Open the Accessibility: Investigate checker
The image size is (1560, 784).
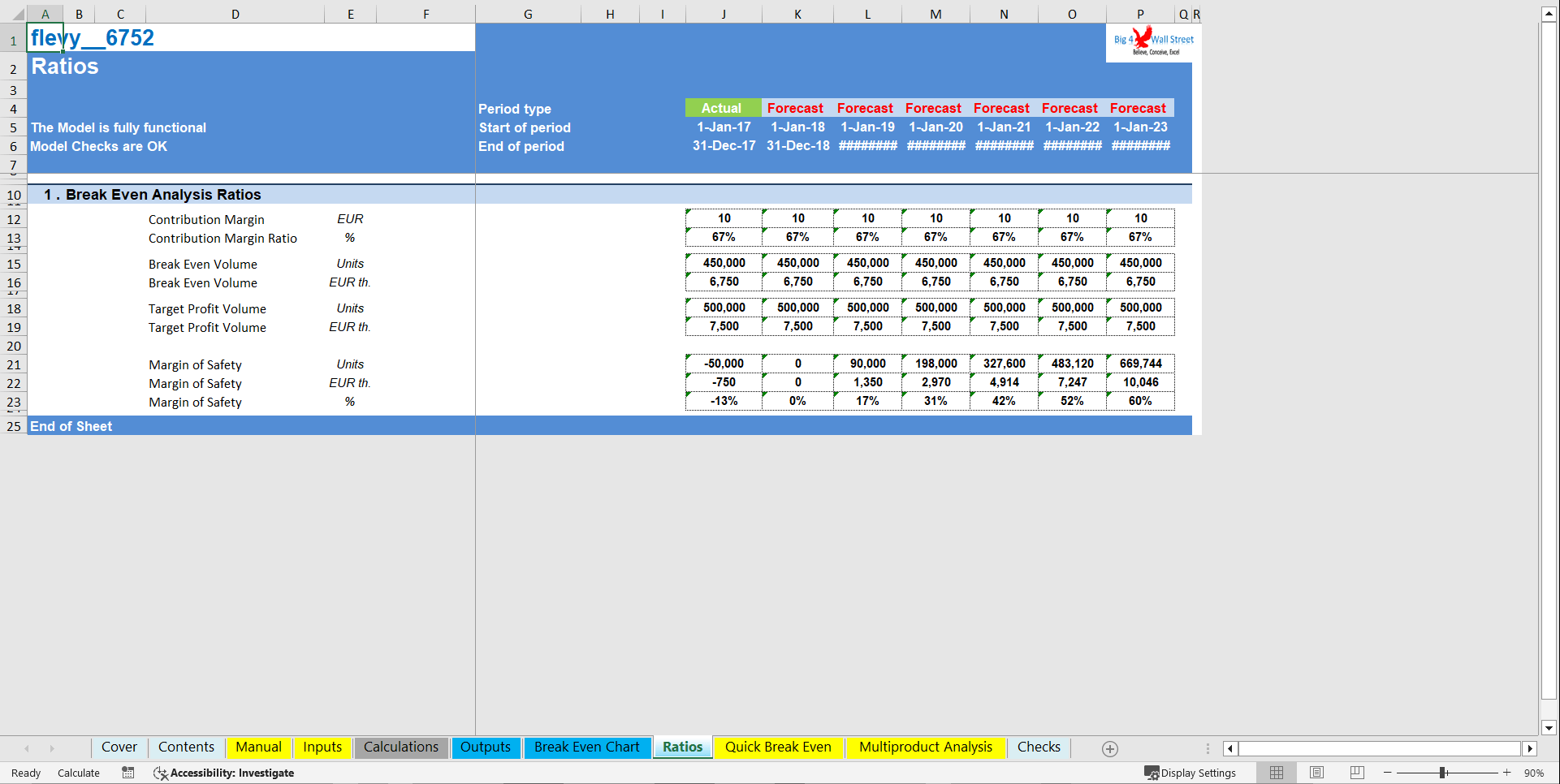223,773
